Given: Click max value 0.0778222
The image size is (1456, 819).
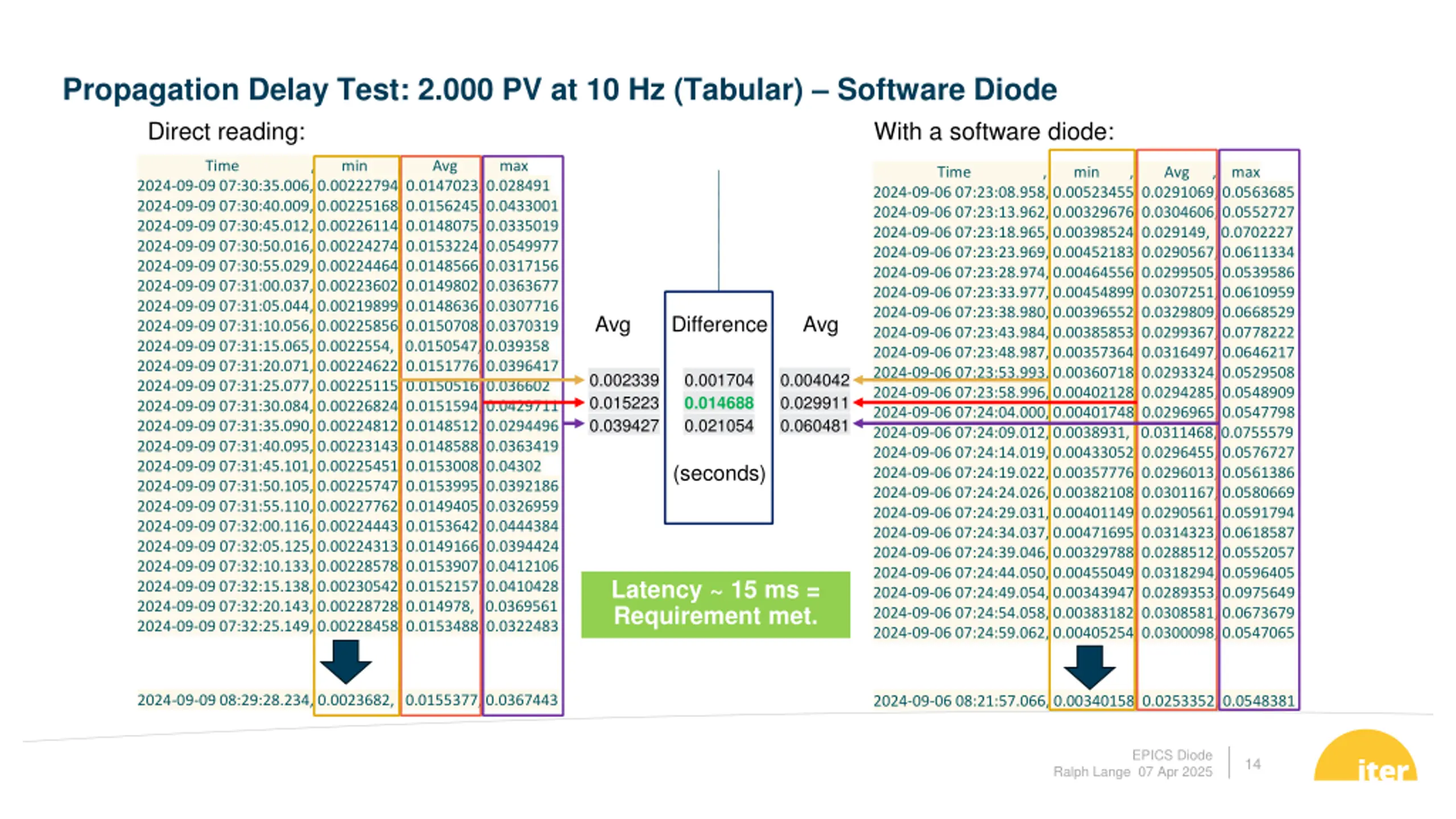Looking at the screenshot, I should pyautogui.click(x=1258, y=332).
